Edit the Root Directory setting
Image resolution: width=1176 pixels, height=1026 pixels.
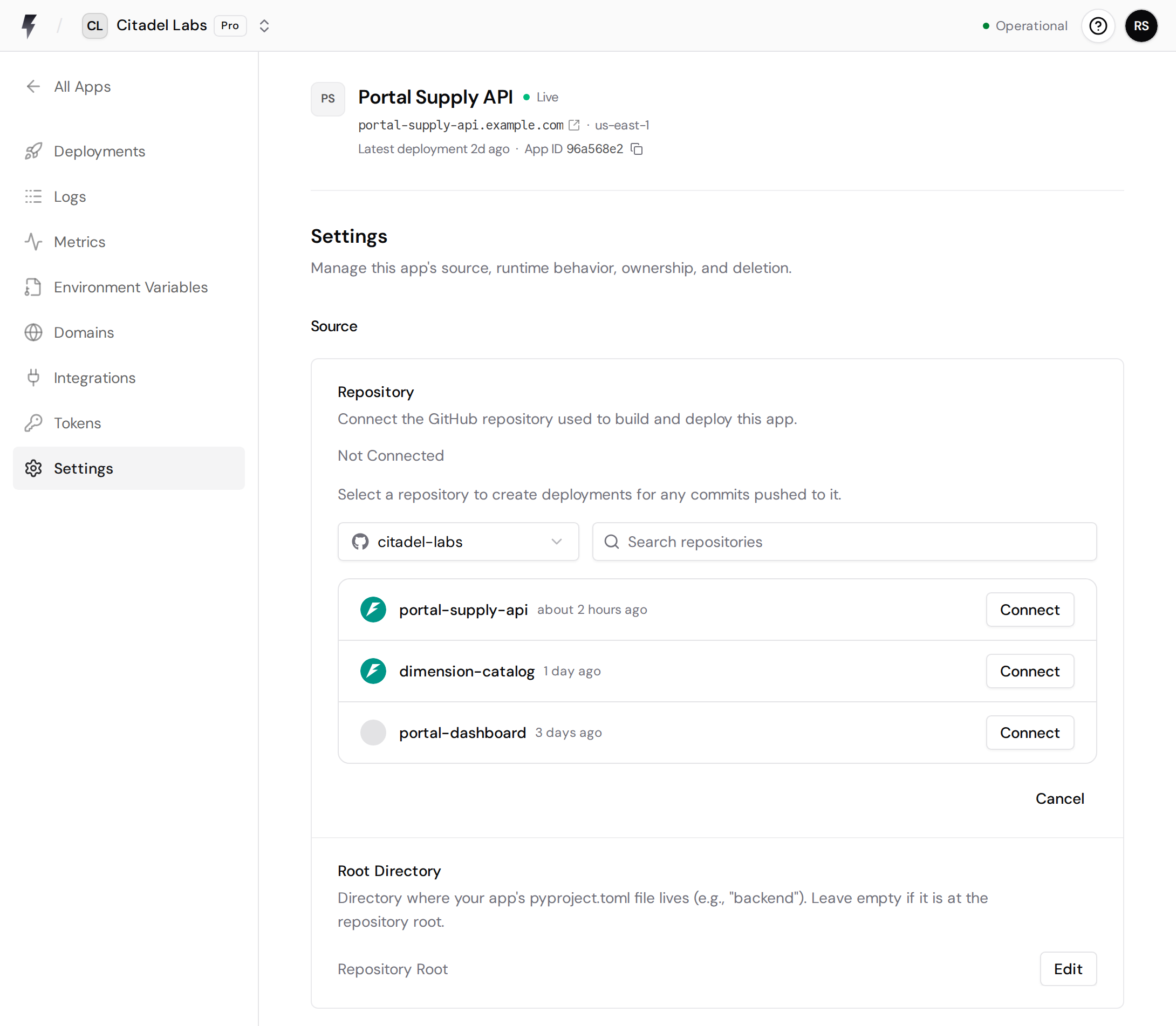(1068, 968)
